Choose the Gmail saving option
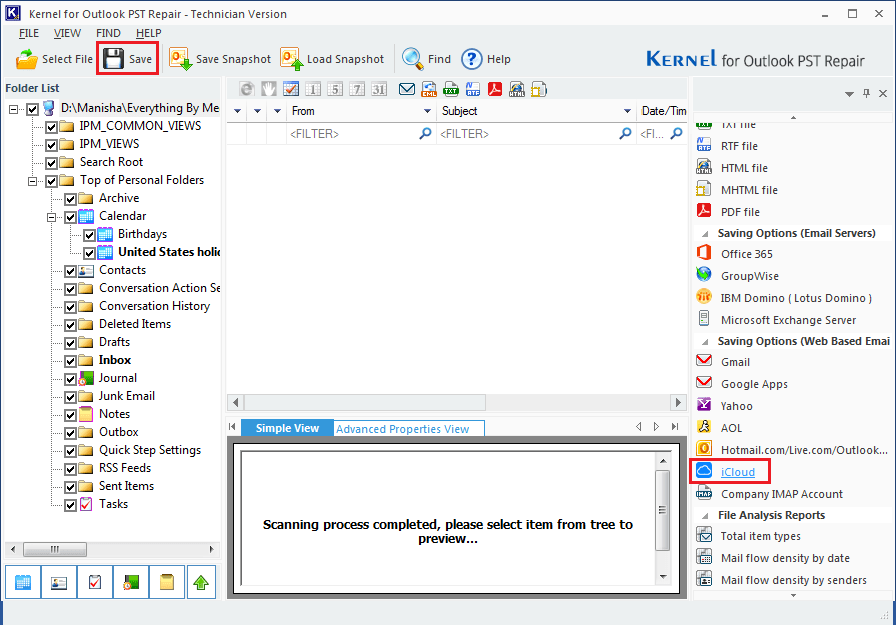The width and height of the screenshot is (896, 625). click(x=735, y=362)
